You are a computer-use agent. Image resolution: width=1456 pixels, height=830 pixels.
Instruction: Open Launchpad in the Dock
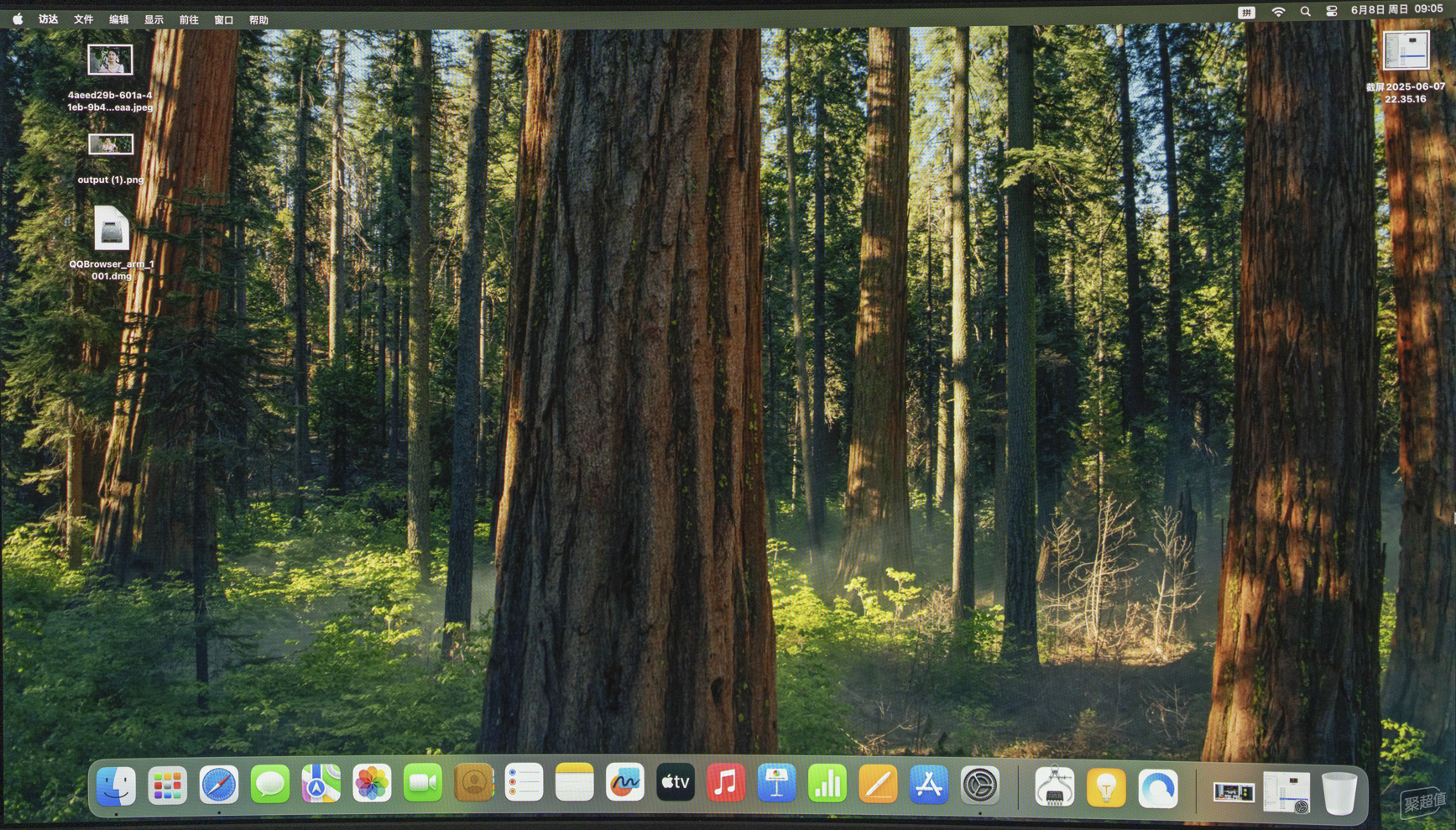tap(167, 786)
